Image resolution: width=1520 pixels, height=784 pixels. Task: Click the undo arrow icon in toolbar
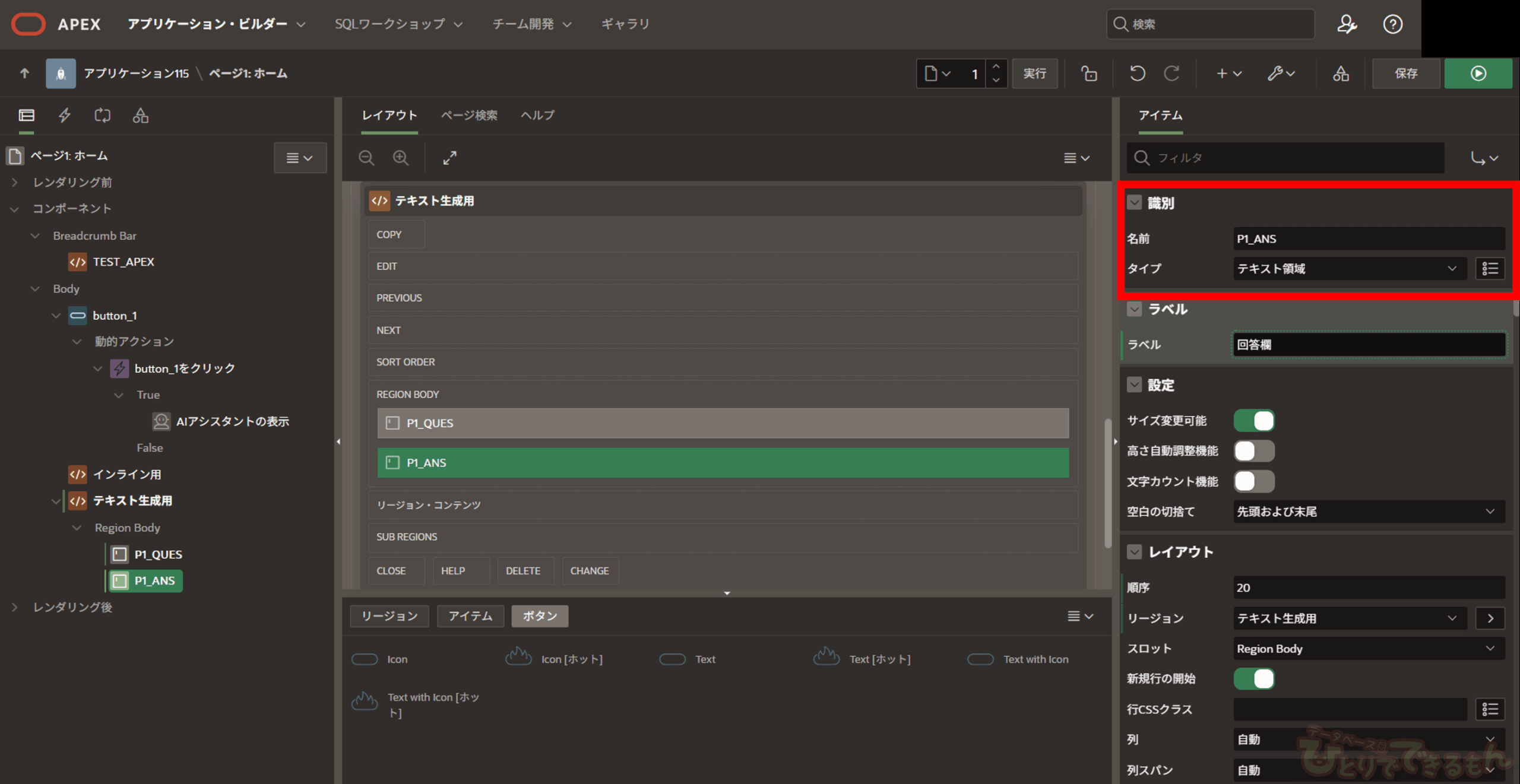1137,73
